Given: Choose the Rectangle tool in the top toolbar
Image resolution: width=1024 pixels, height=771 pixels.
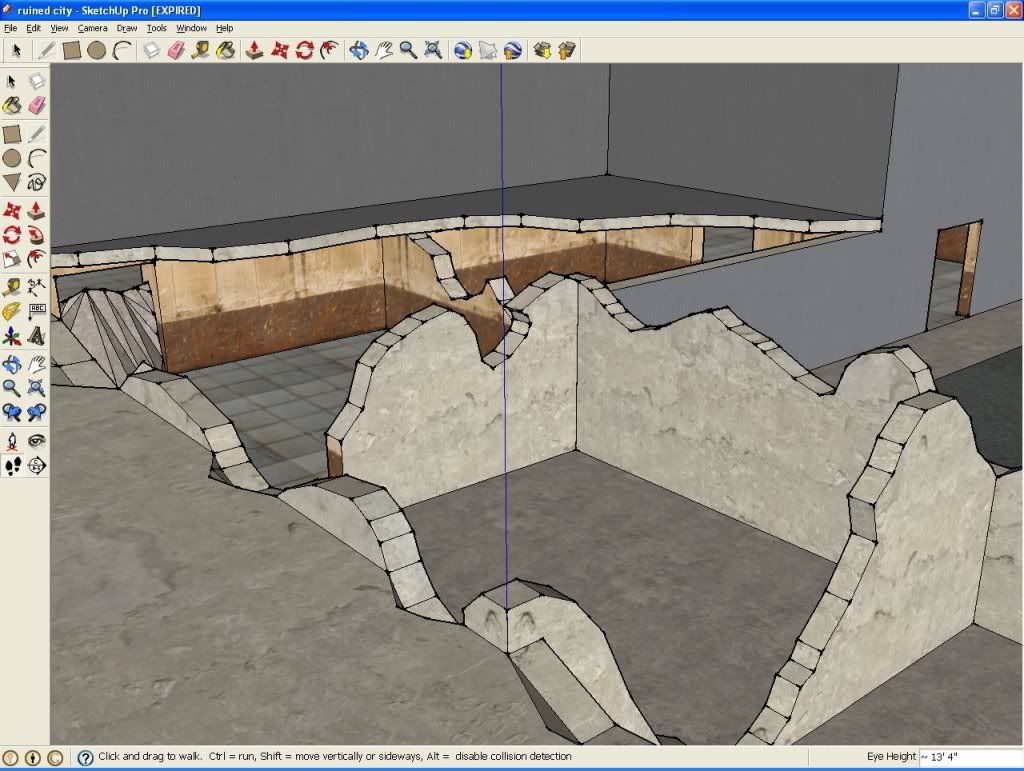Looking at the screenshot, I should pyautogui.click(x=71, y=50).
